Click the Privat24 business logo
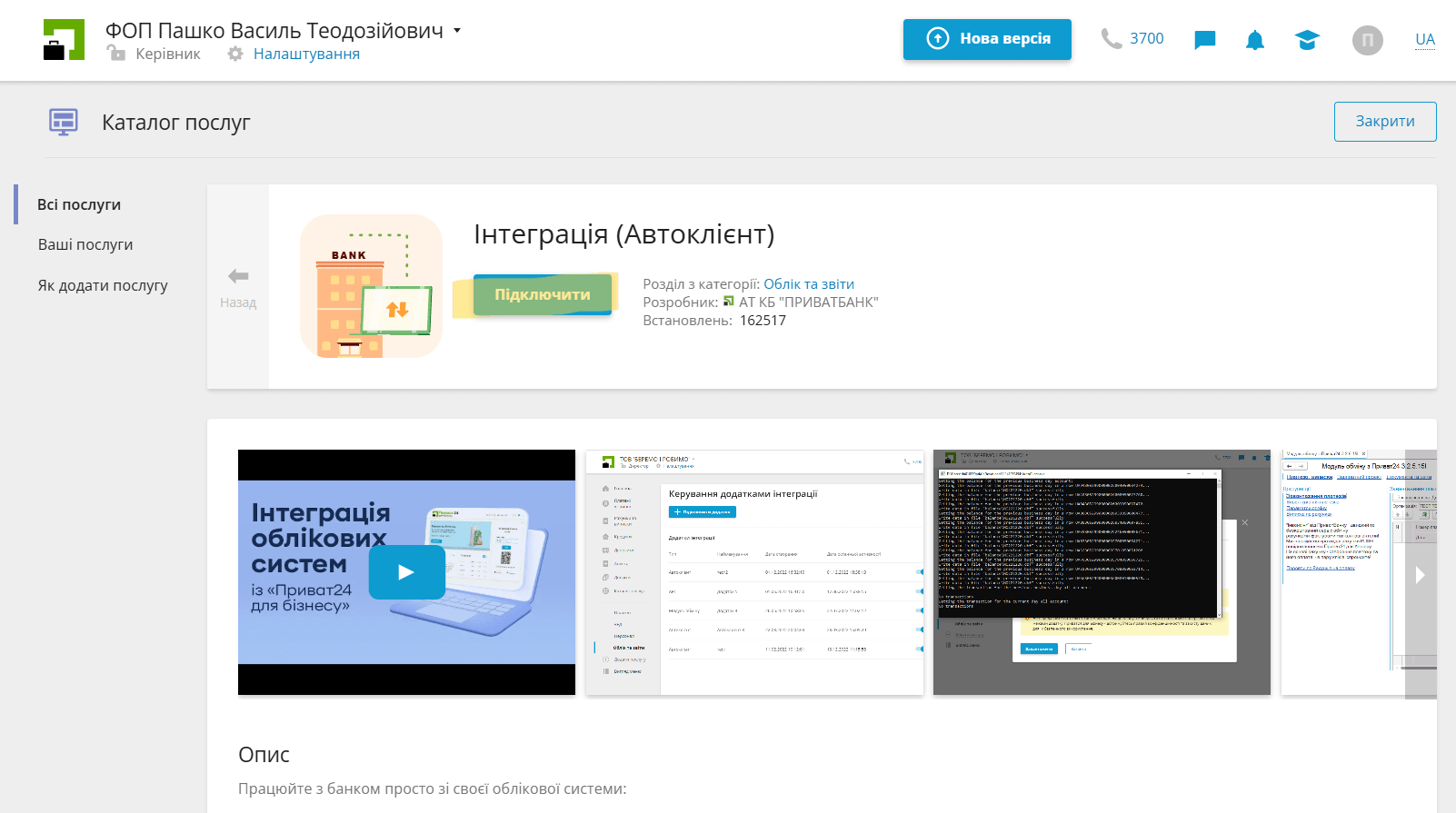This screenshot has width=1456, height=813. [x=64, y=40]
